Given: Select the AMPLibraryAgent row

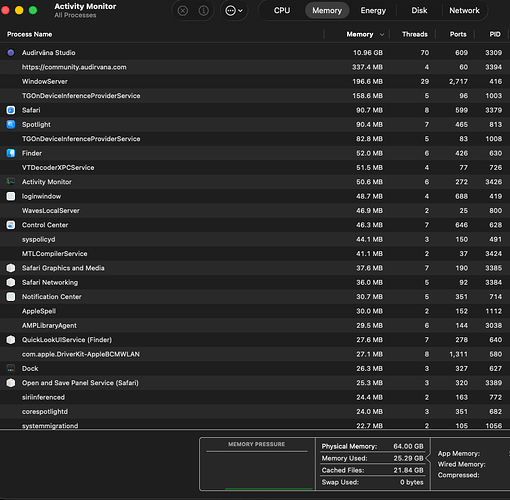Looking at the screenshot, I should click(255, 325).
